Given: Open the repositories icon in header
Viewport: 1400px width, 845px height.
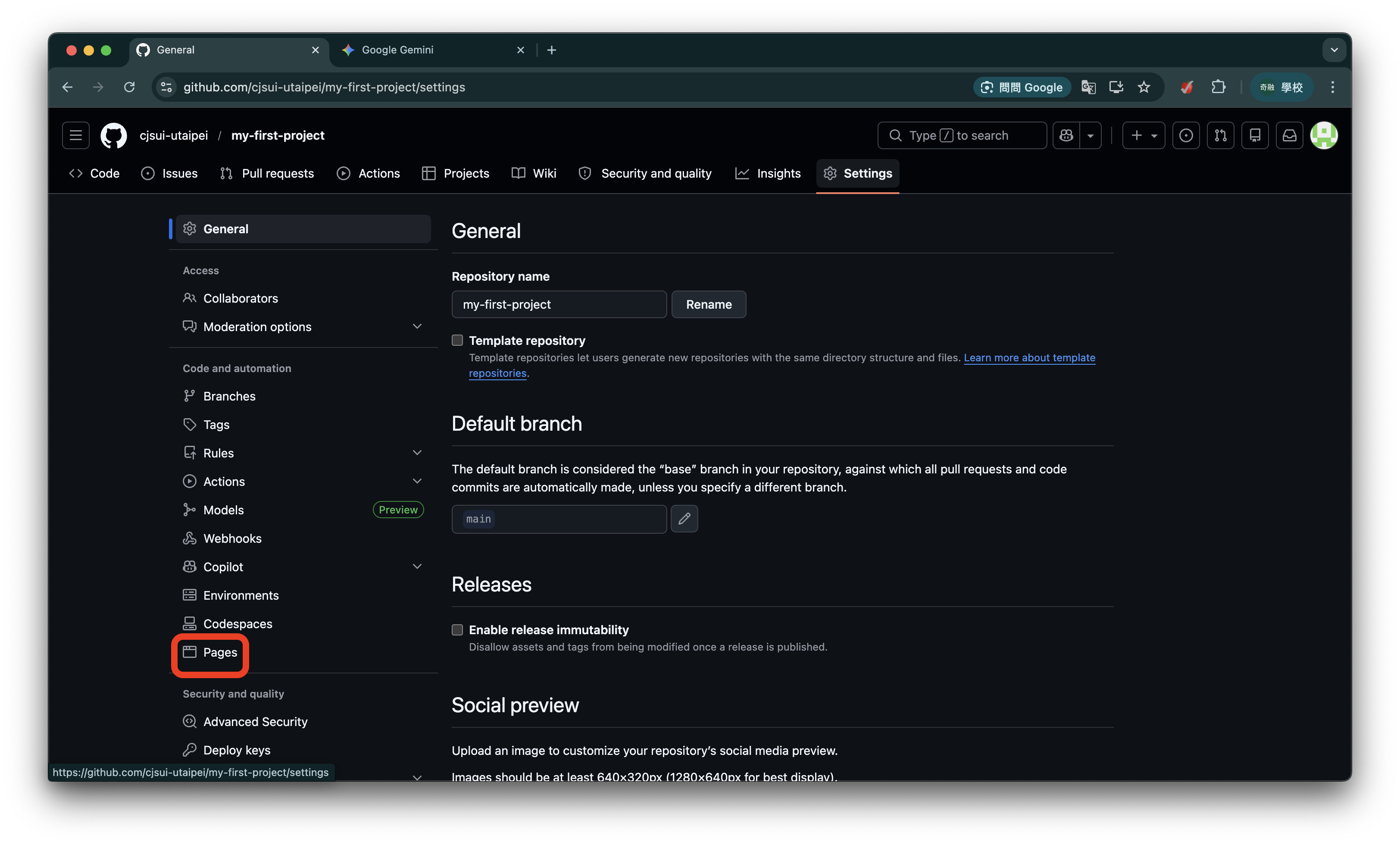Looking at the screenshot, I should [x=1255, y=135].
